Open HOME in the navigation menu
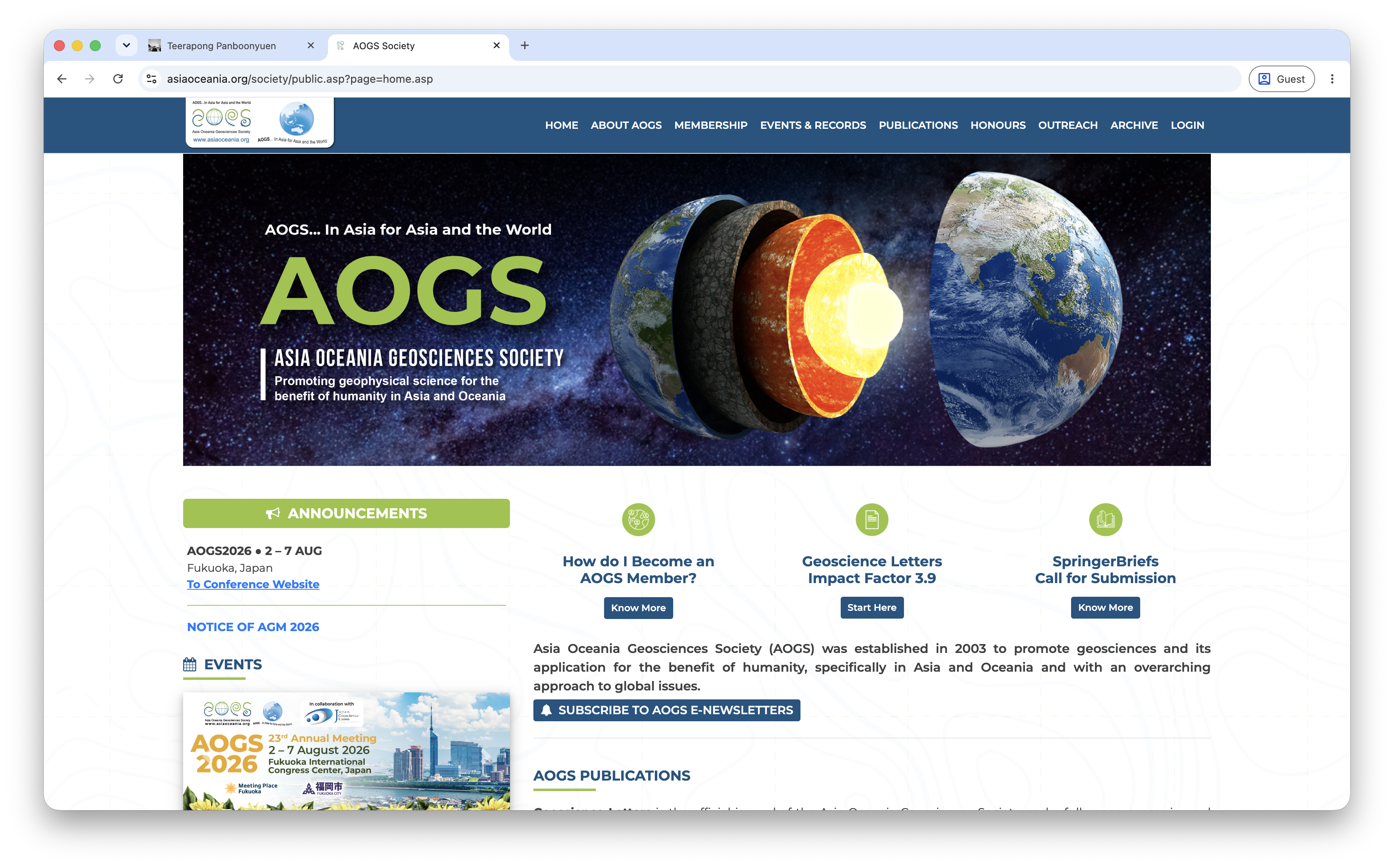This screenshot has width=1394, height=868. (561, 125)
